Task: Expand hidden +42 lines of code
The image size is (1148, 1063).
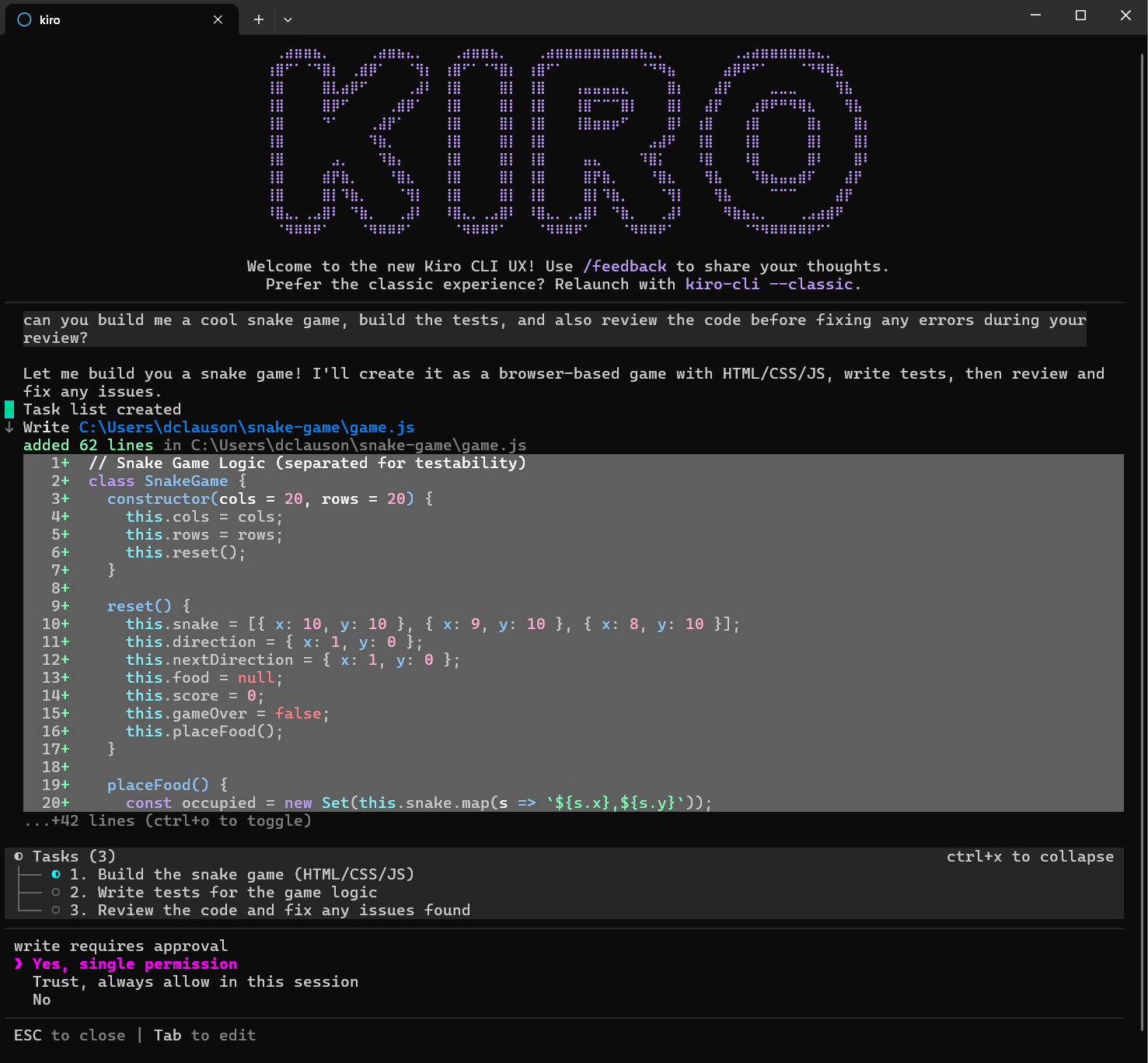Action: (167, 820)
